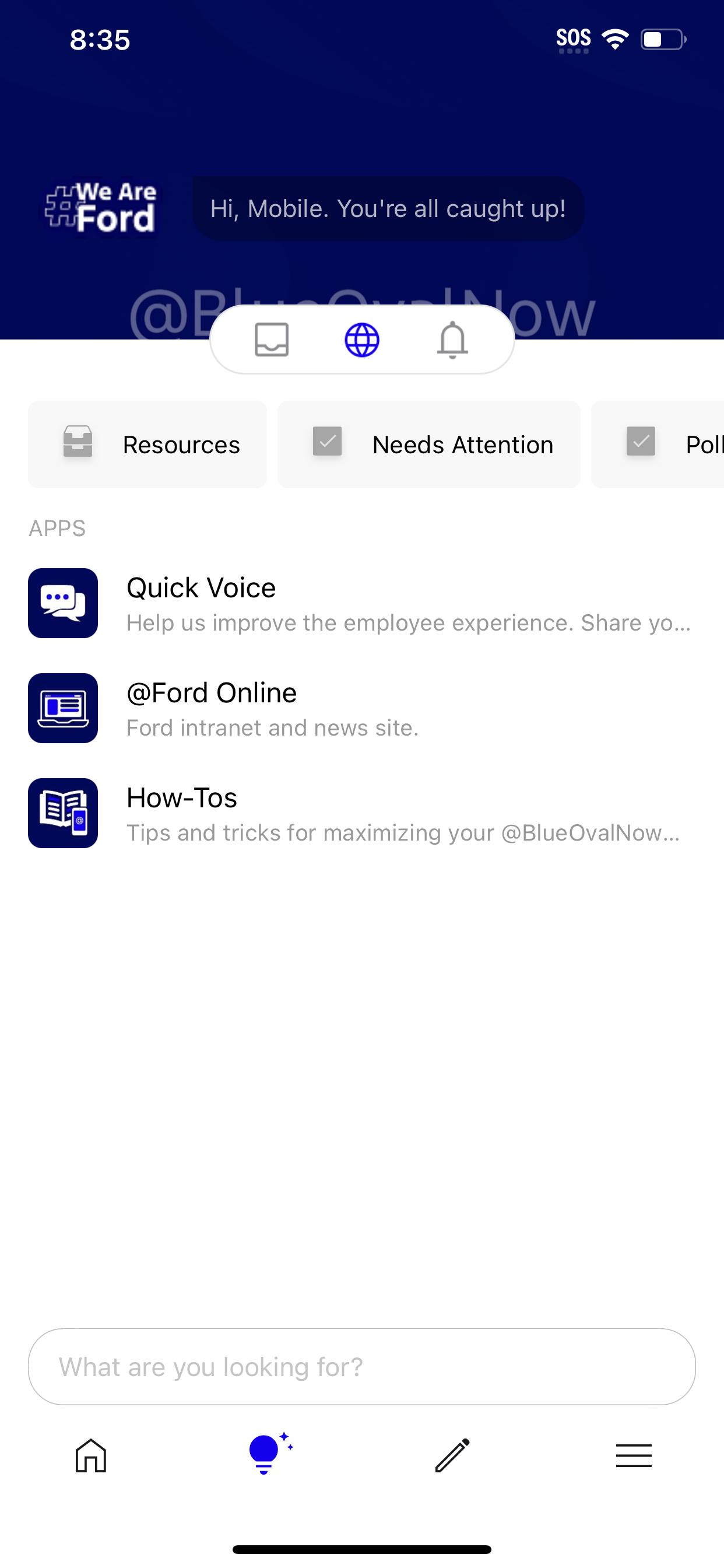This screenshot has height=1568, width=724.
Task: Open the pencil compose tab
Action: click(x=453, y=1455)
